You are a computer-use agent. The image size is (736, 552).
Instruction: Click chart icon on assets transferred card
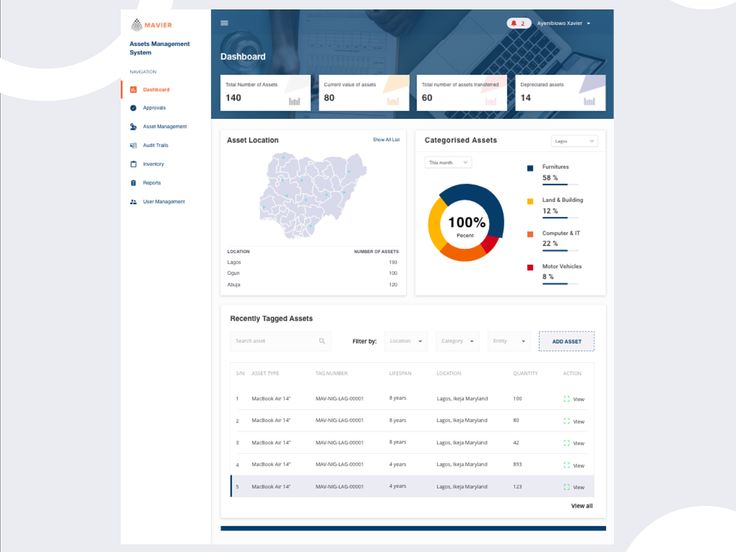[491, 101]
